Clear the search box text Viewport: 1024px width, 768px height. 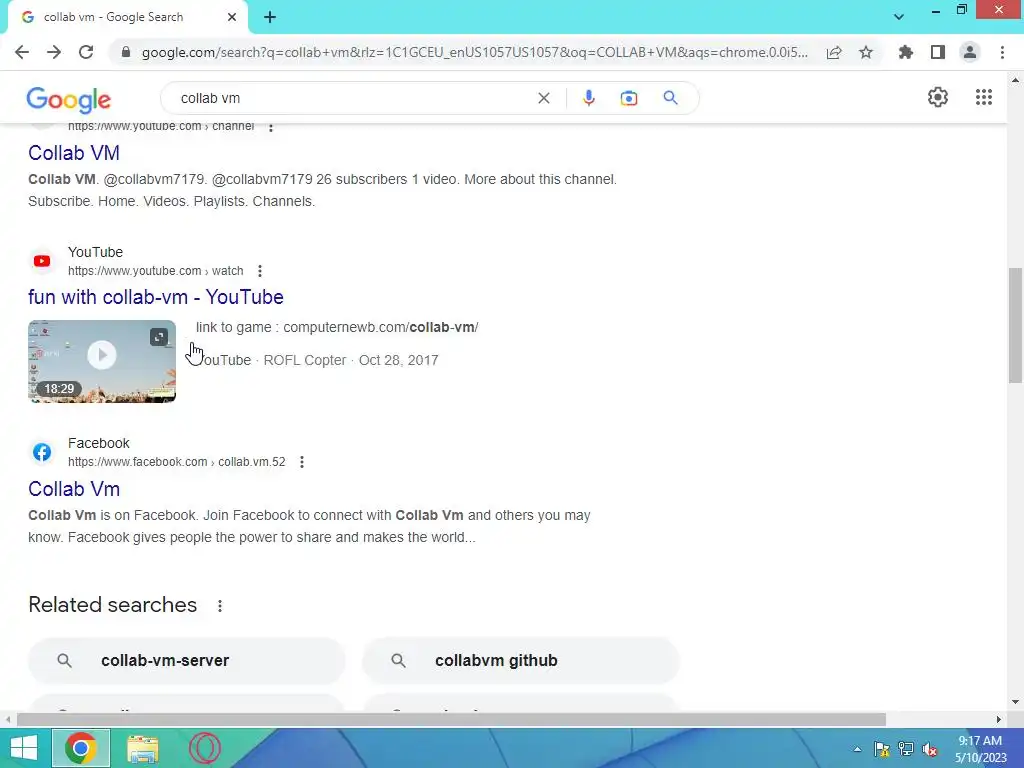[x=543, y=98]
